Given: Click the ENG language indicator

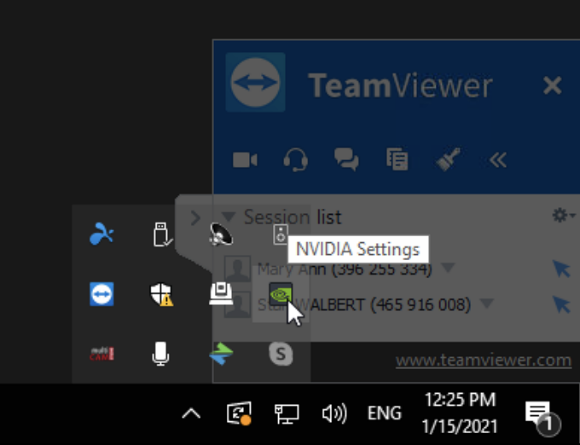Looking at the screenshot, I should 384,413.
